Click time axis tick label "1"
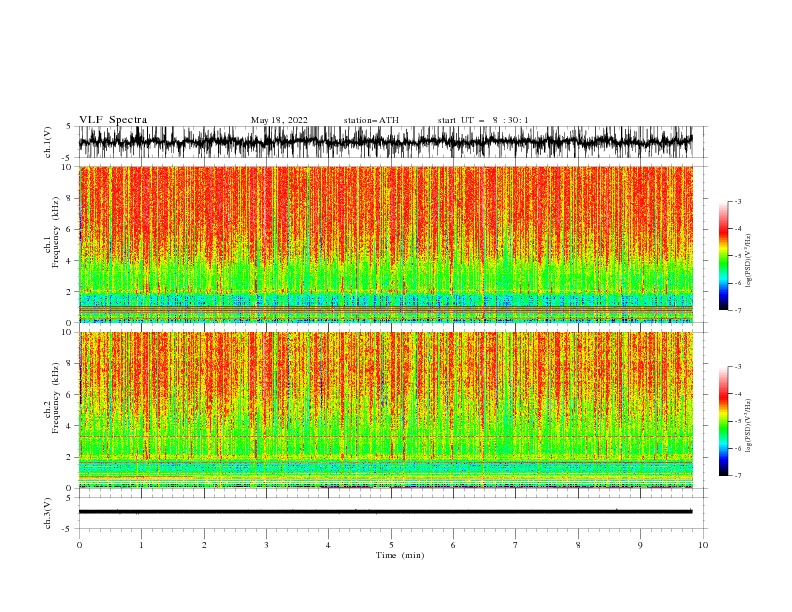Viewport: 792px width, 612px height. click(141, 545)
